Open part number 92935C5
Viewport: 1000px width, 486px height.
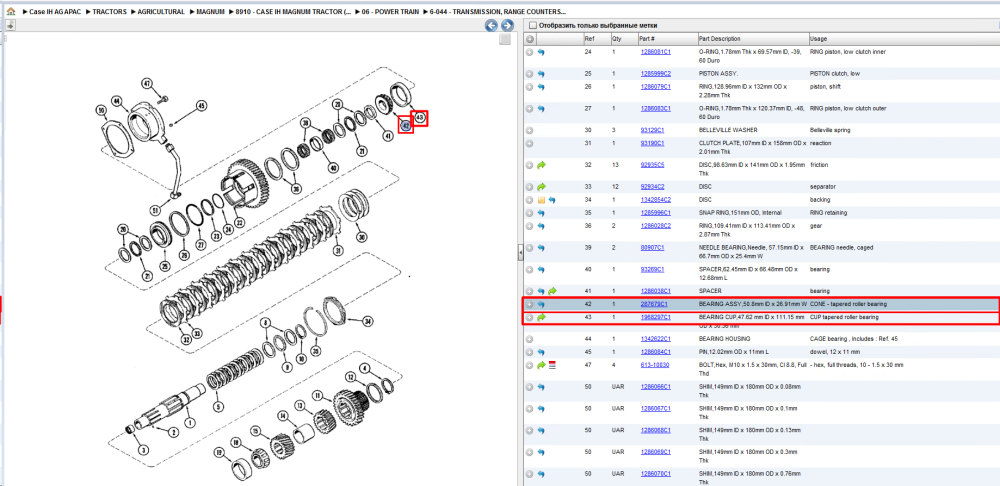pyautogui.click(x=652, y=165)
